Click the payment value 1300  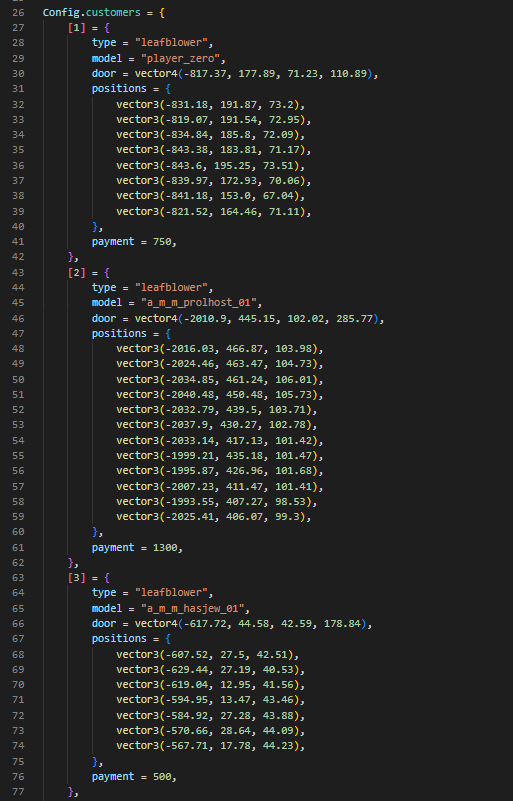[165, 548]
